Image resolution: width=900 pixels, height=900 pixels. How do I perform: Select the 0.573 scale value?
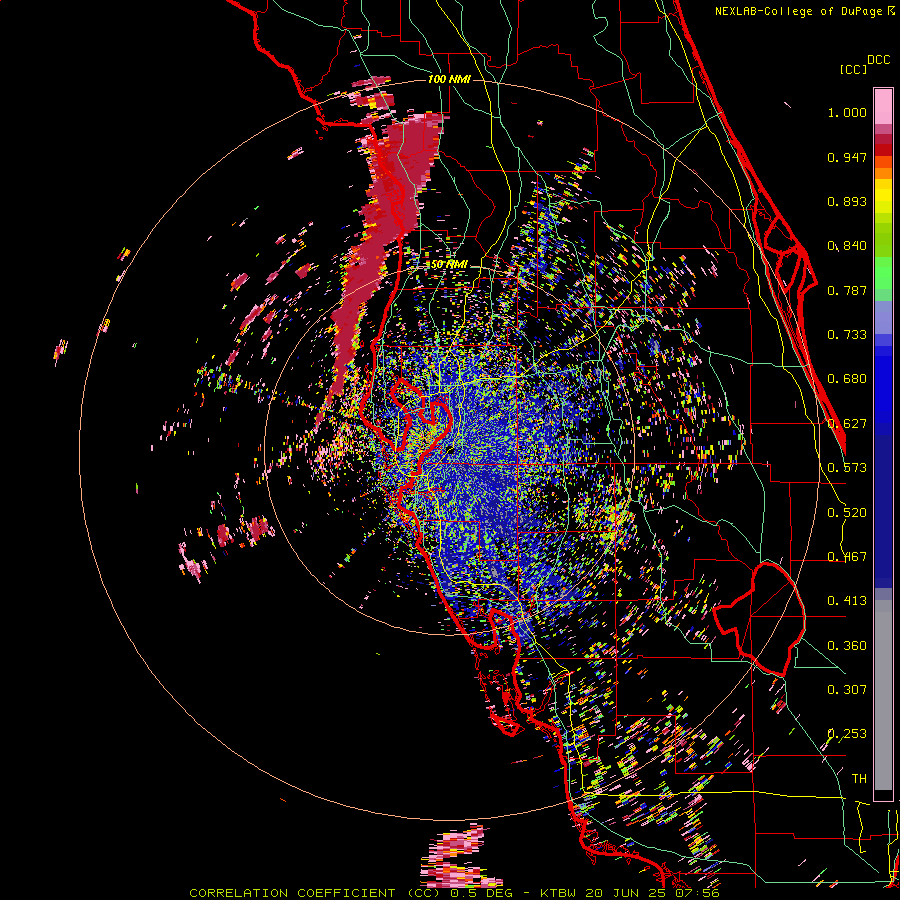pyautogui.click(x=847, y=468)
